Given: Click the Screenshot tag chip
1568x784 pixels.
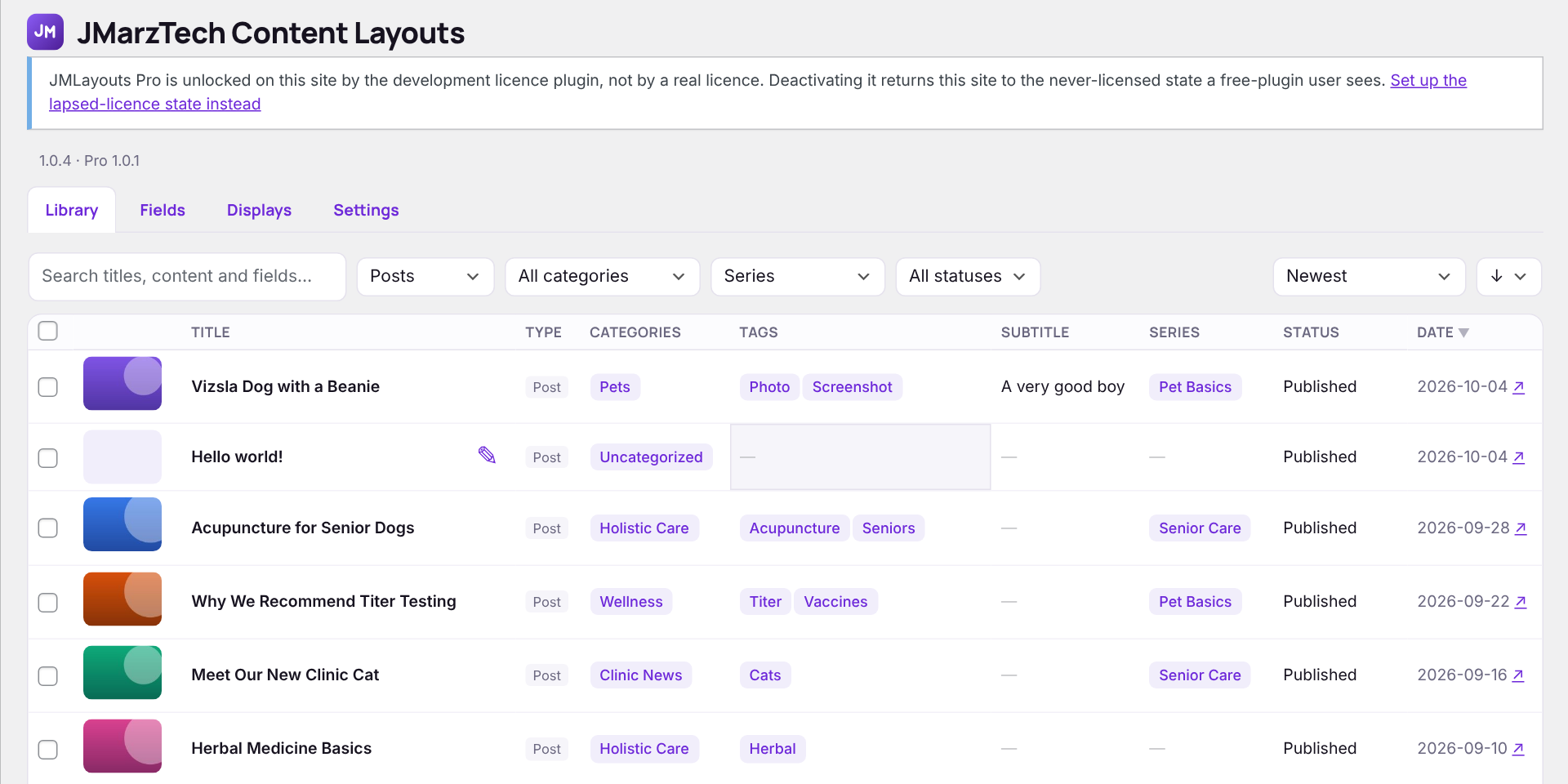Looking at the screenshot, I should (x=852, y=387).
